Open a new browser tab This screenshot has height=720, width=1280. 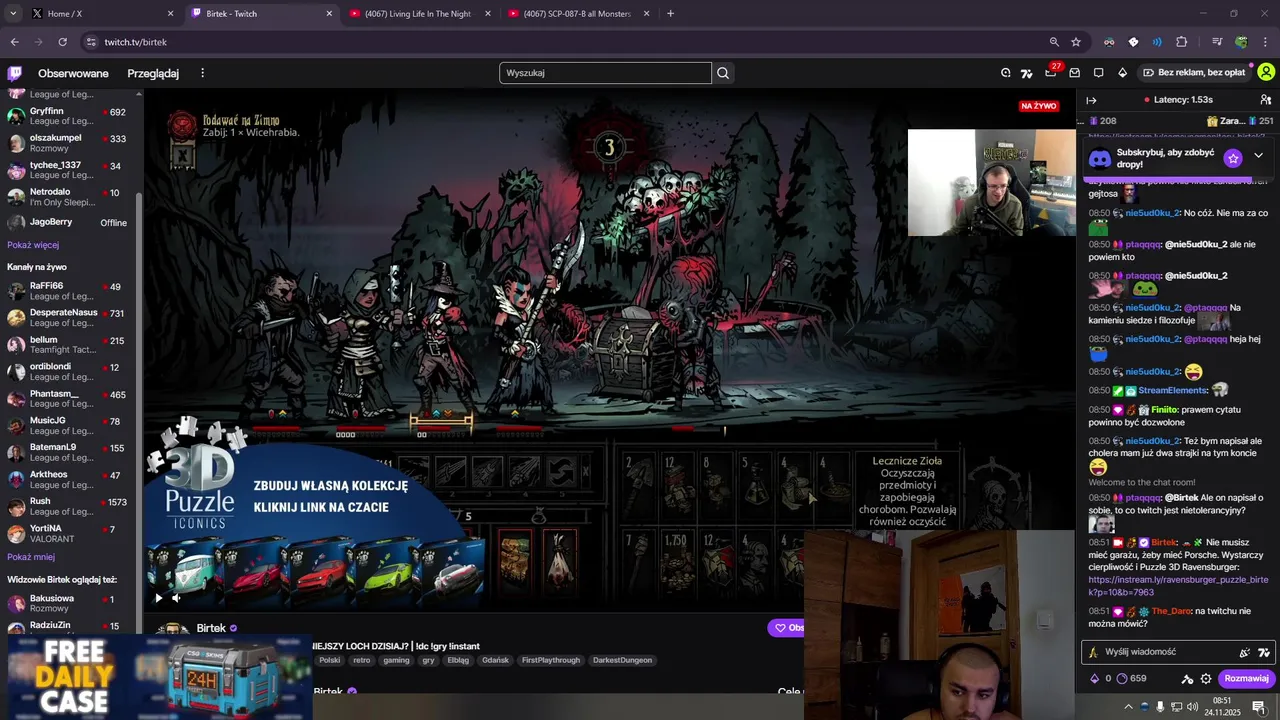tap(670, 13)
